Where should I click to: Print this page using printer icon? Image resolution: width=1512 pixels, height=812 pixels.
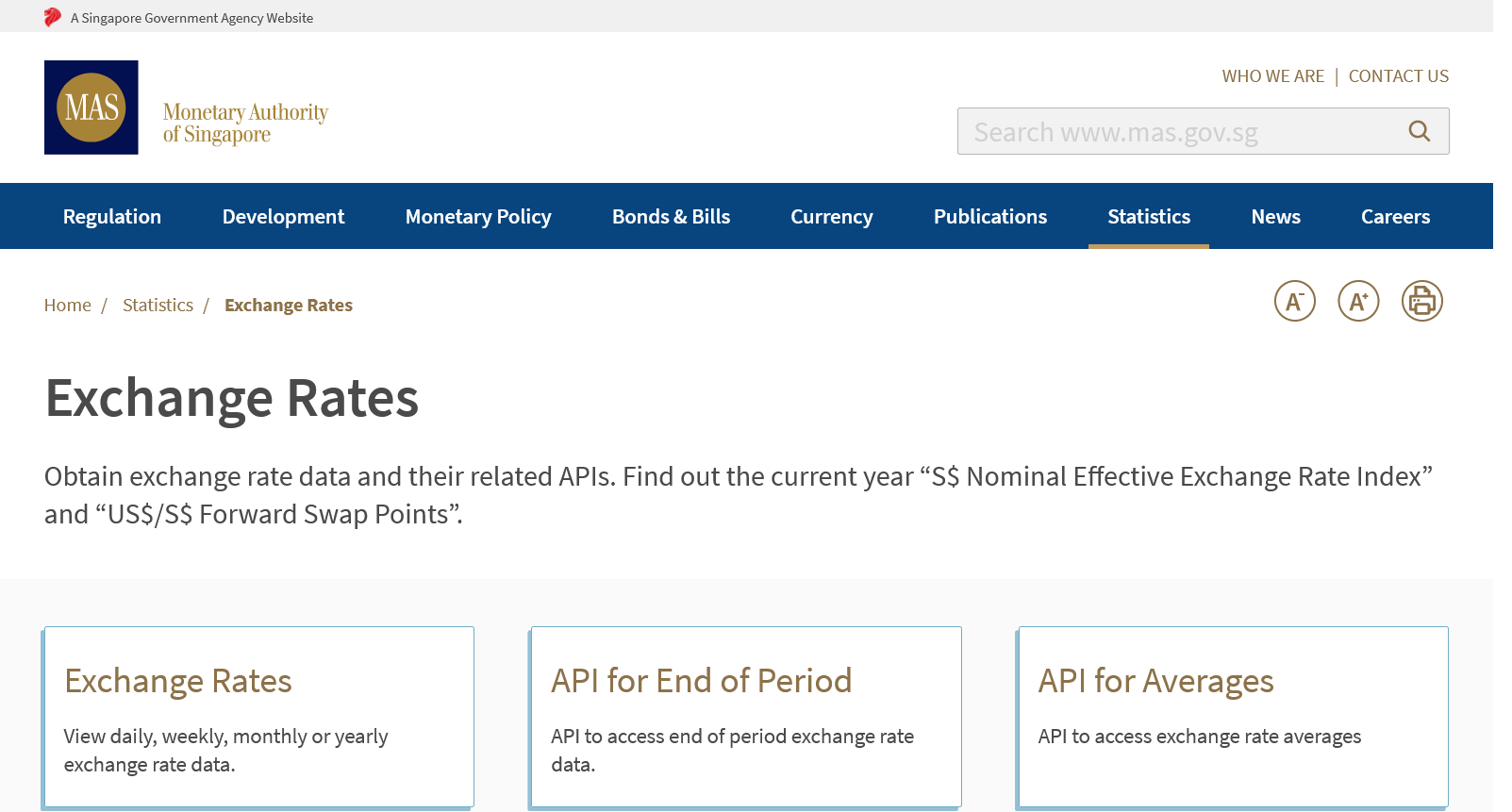(1421, 302)
